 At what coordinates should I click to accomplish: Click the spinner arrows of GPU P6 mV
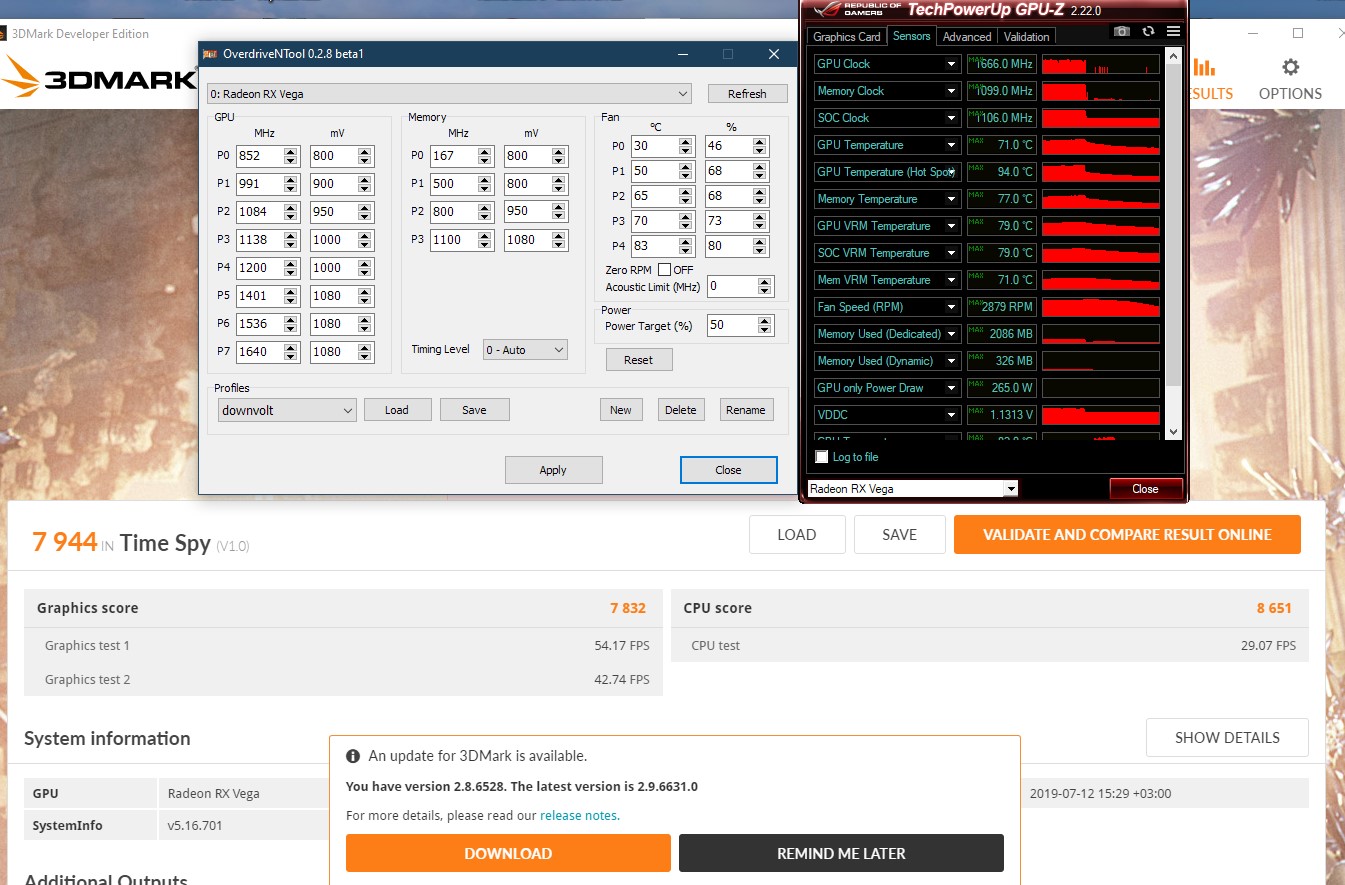coord(366,324)
